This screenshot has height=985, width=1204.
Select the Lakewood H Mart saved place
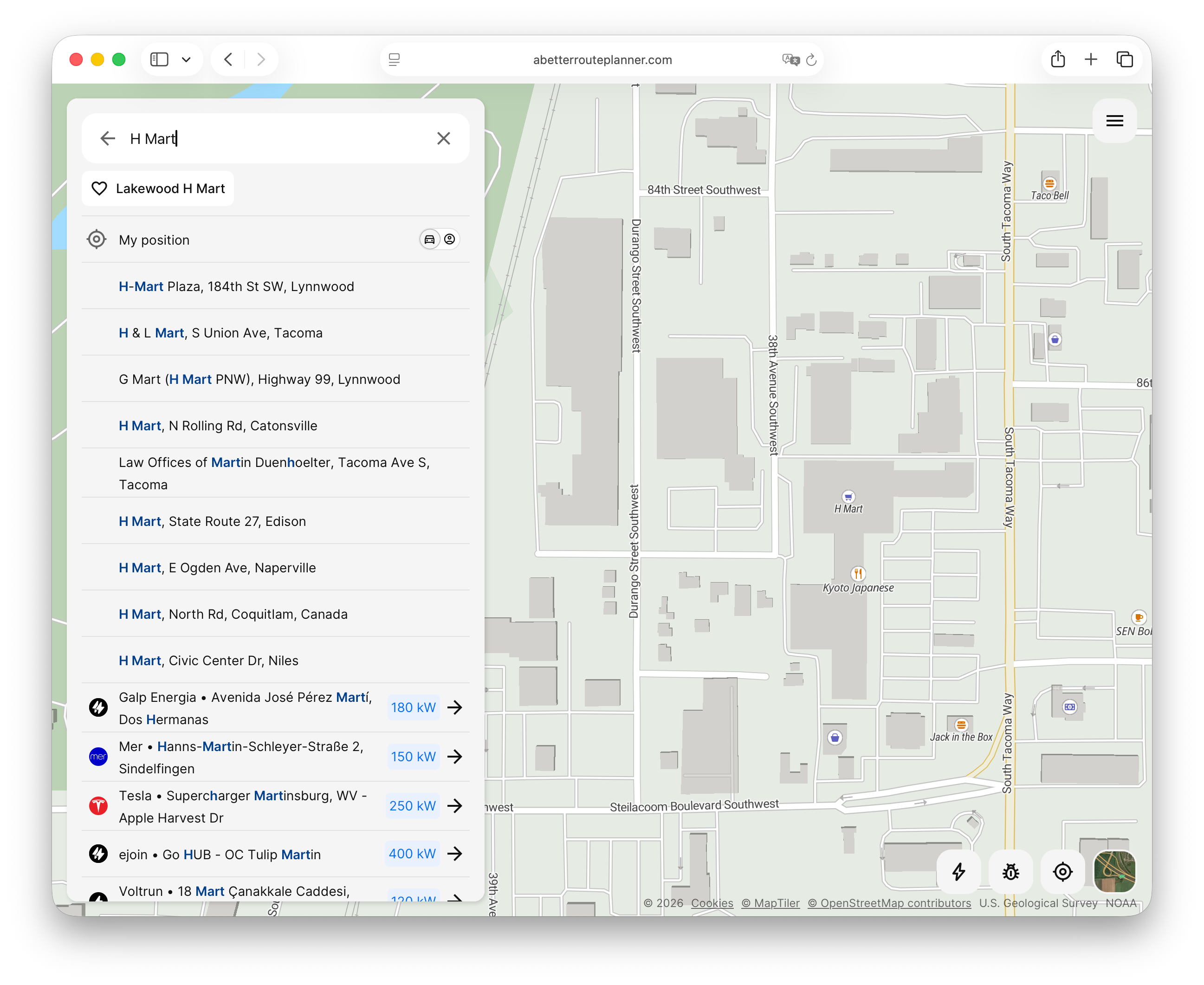[x=158, y=188]
